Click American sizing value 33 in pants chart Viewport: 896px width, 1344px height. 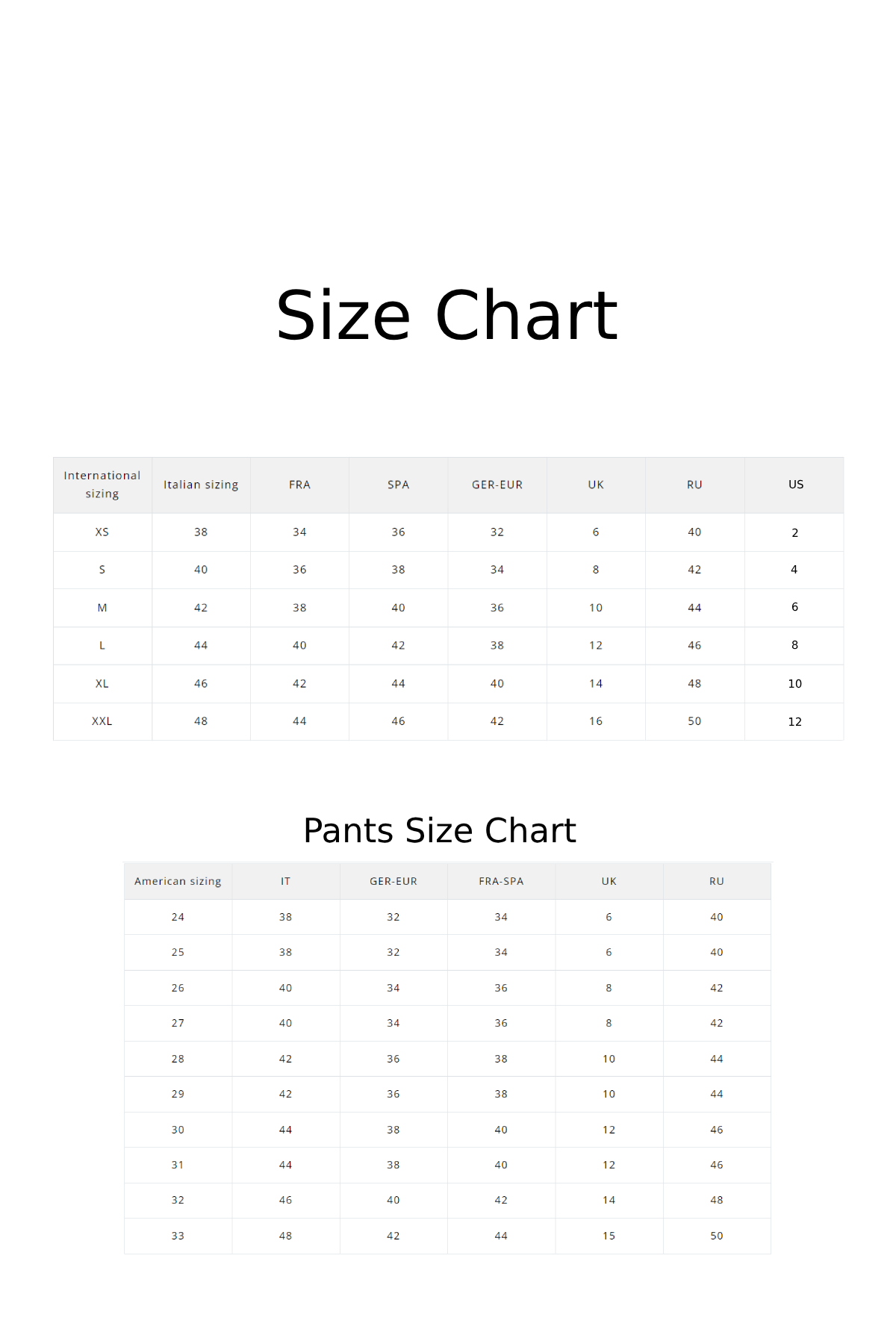(x=178, y=1236)
